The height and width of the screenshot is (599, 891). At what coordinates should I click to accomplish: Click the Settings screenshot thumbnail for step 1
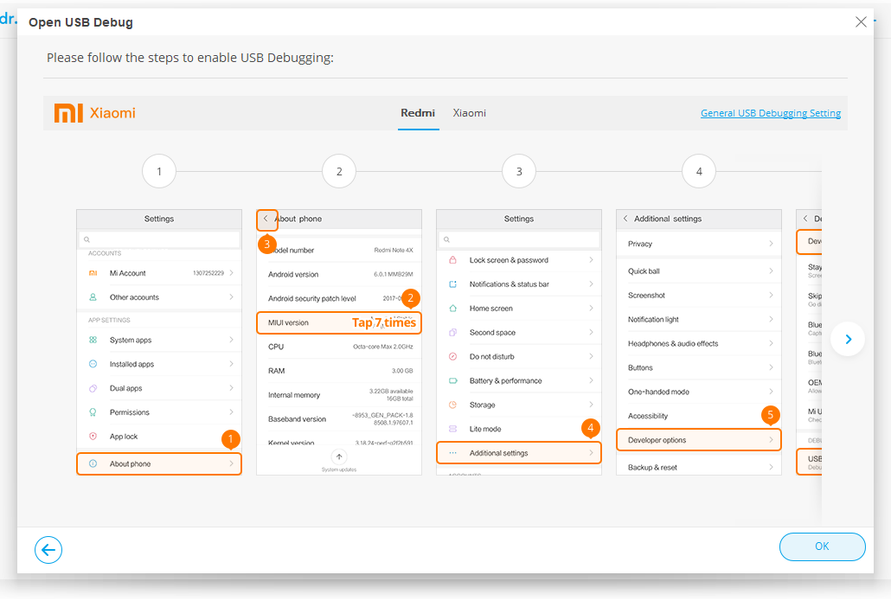coord(159,340)
